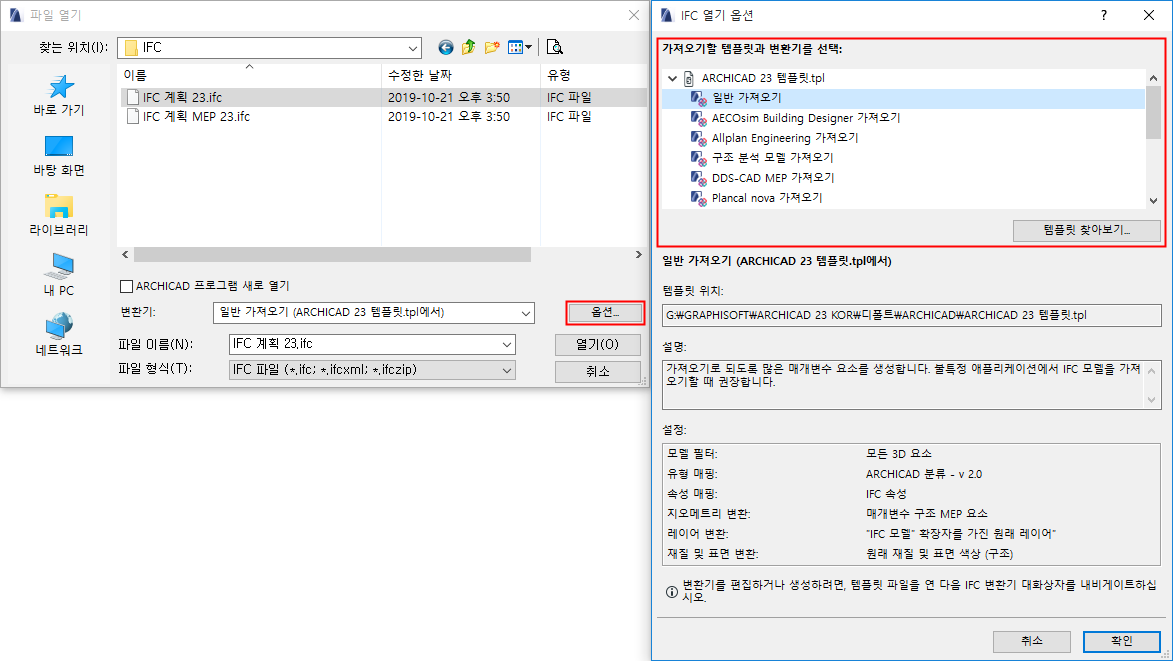Click 취소 in the IFC 열기 옵션 dialog
Image resolution: width=1173 pixels, height=661 pixels.
click(x=1032, y=642)
